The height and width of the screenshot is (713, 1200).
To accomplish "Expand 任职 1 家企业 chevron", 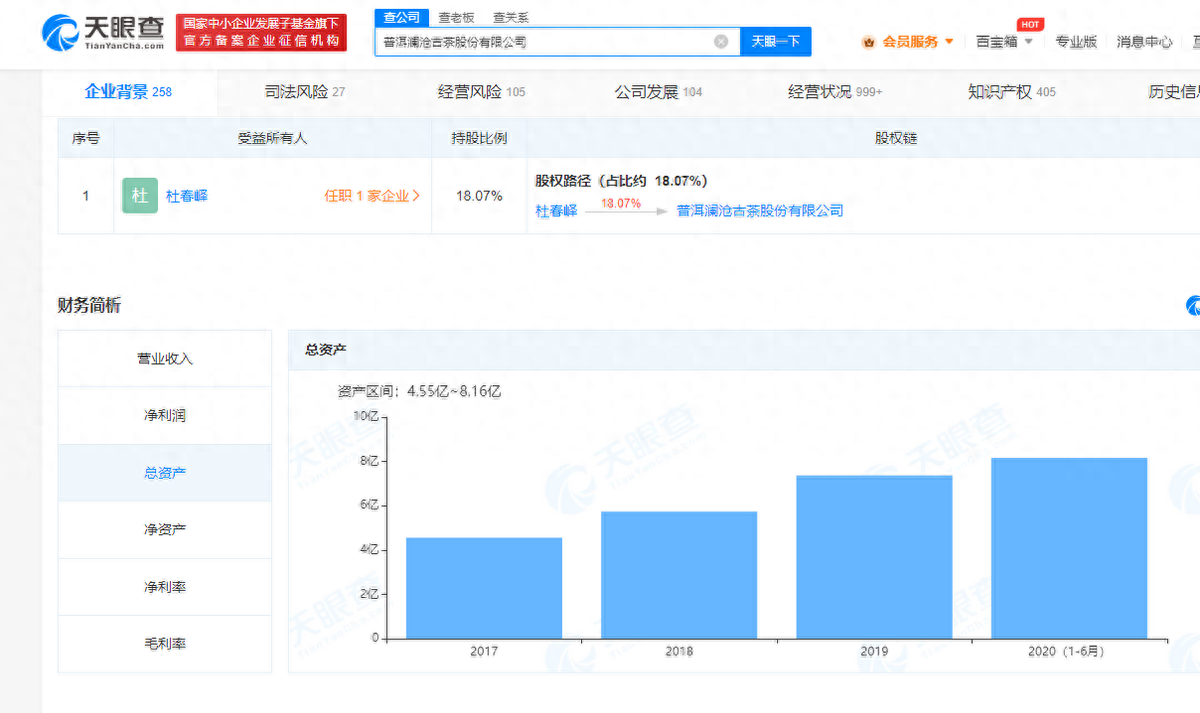I will click(x=416, y=196).
